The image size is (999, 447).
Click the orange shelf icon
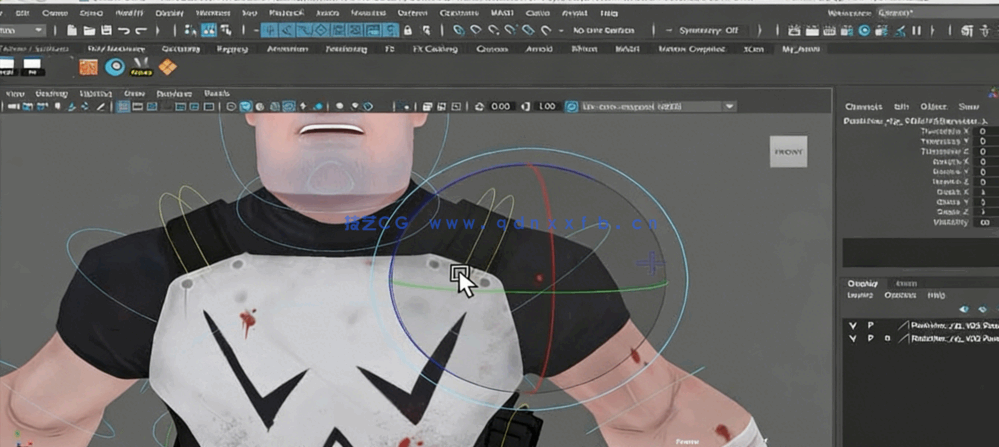[89, 67]
